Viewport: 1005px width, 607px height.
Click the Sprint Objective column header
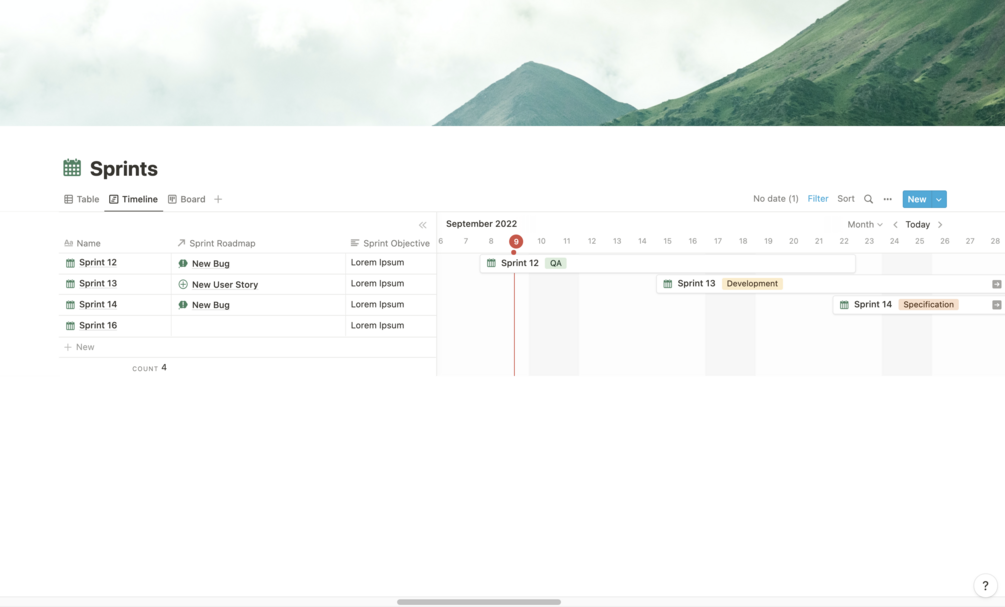(390, 243)
